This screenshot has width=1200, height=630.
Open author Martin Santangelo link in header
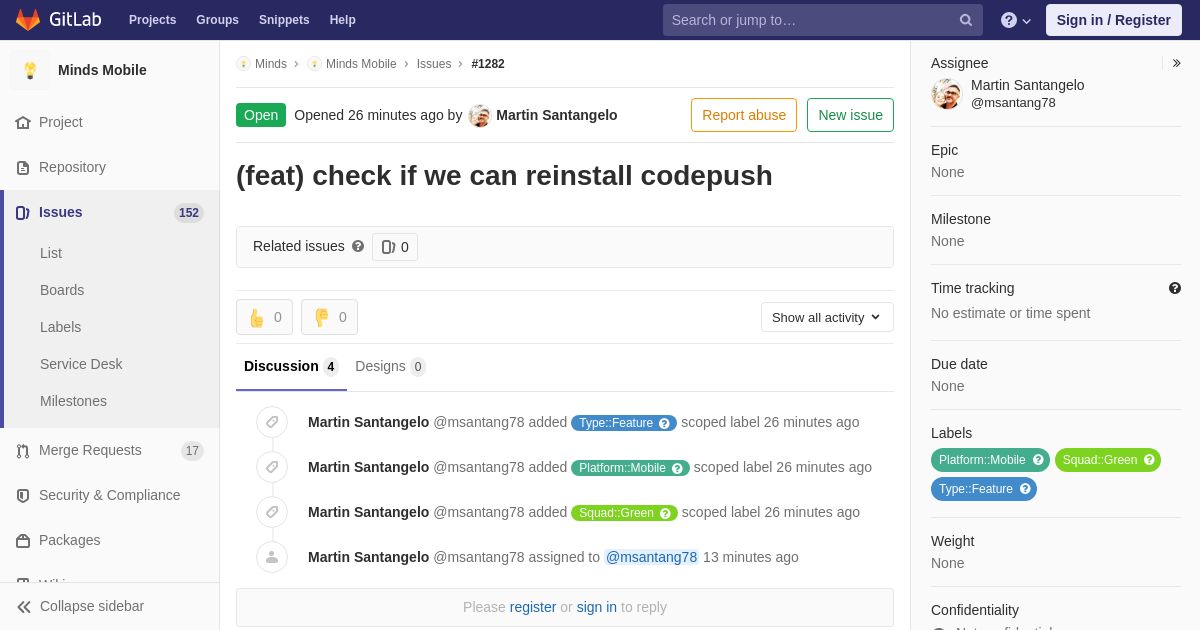557,115
